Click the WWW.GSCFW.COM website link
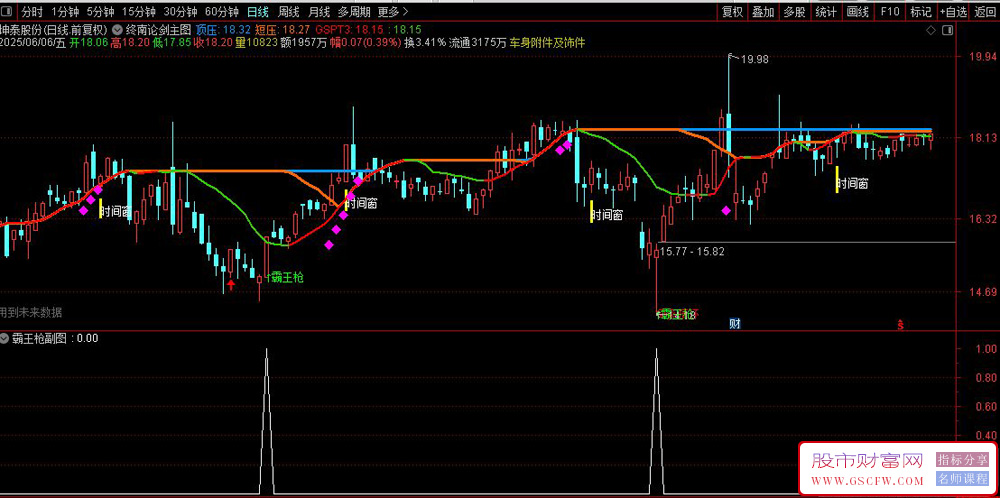 [x=867, y=480]
